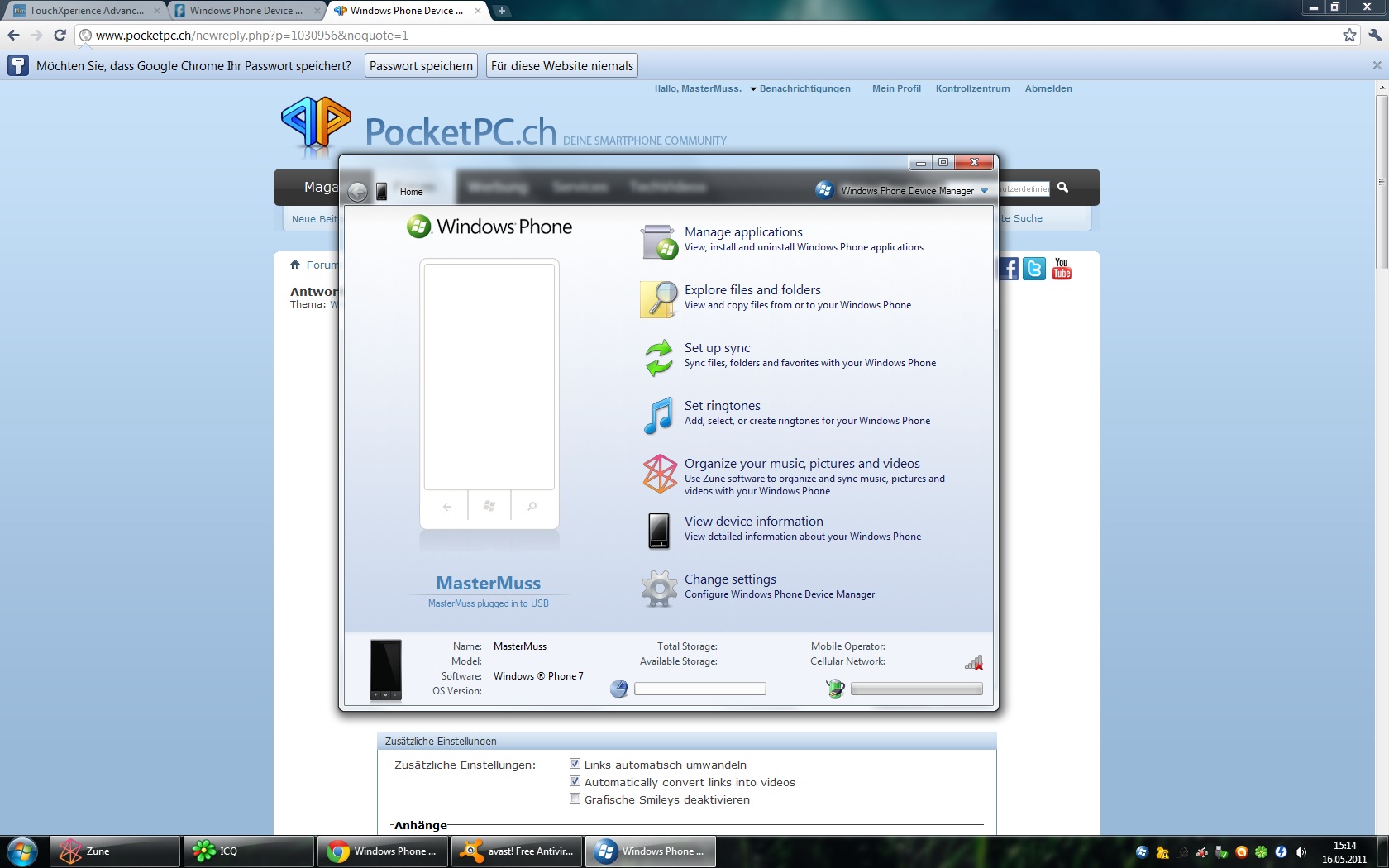Open Explore files and folders link

[x=752, y=290]
